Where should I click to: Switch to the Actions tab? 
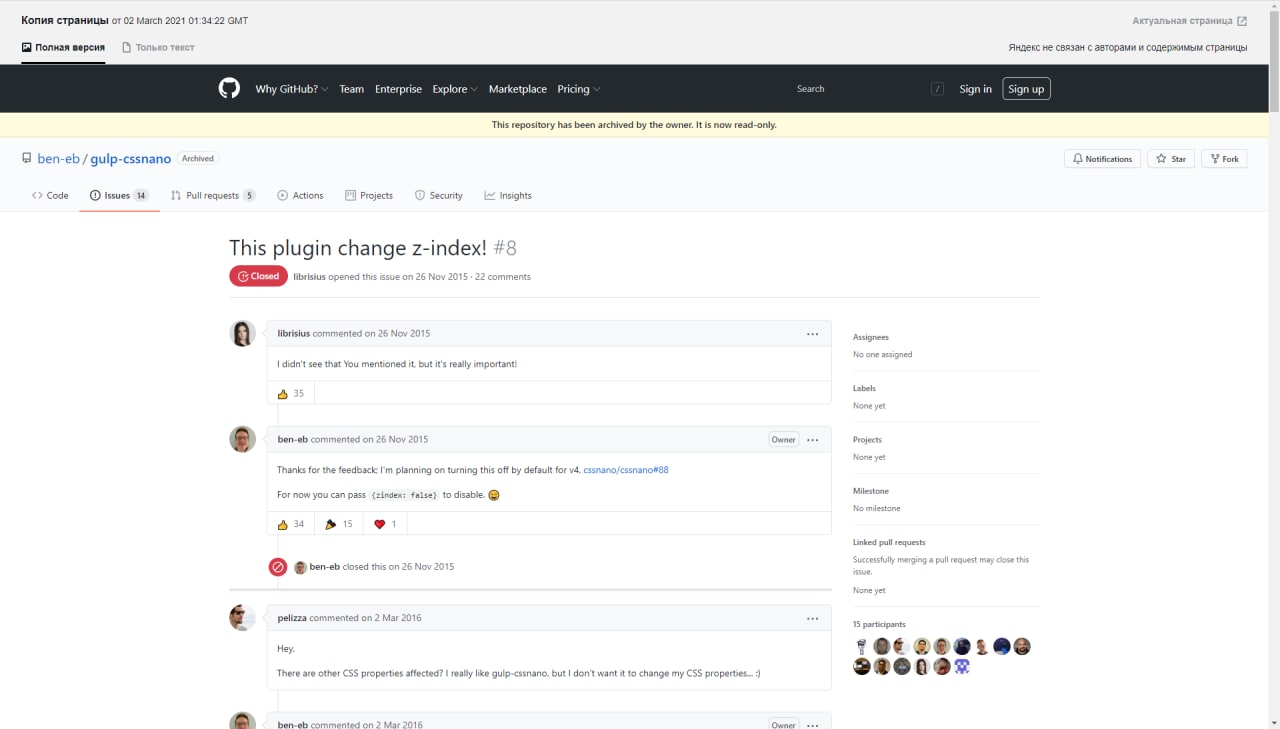(x=300, y=196)
